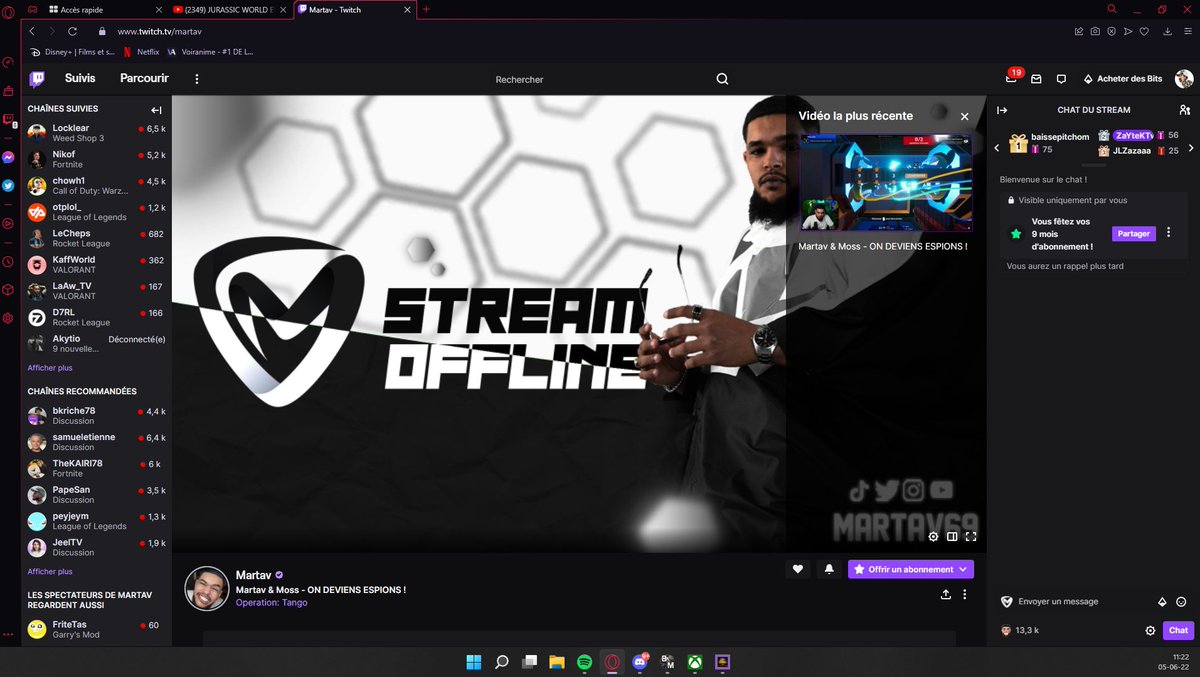The width and height of the screenshot is (1200, 677).
Task: Open the emote picker smiley
Action: [1181, 602]
